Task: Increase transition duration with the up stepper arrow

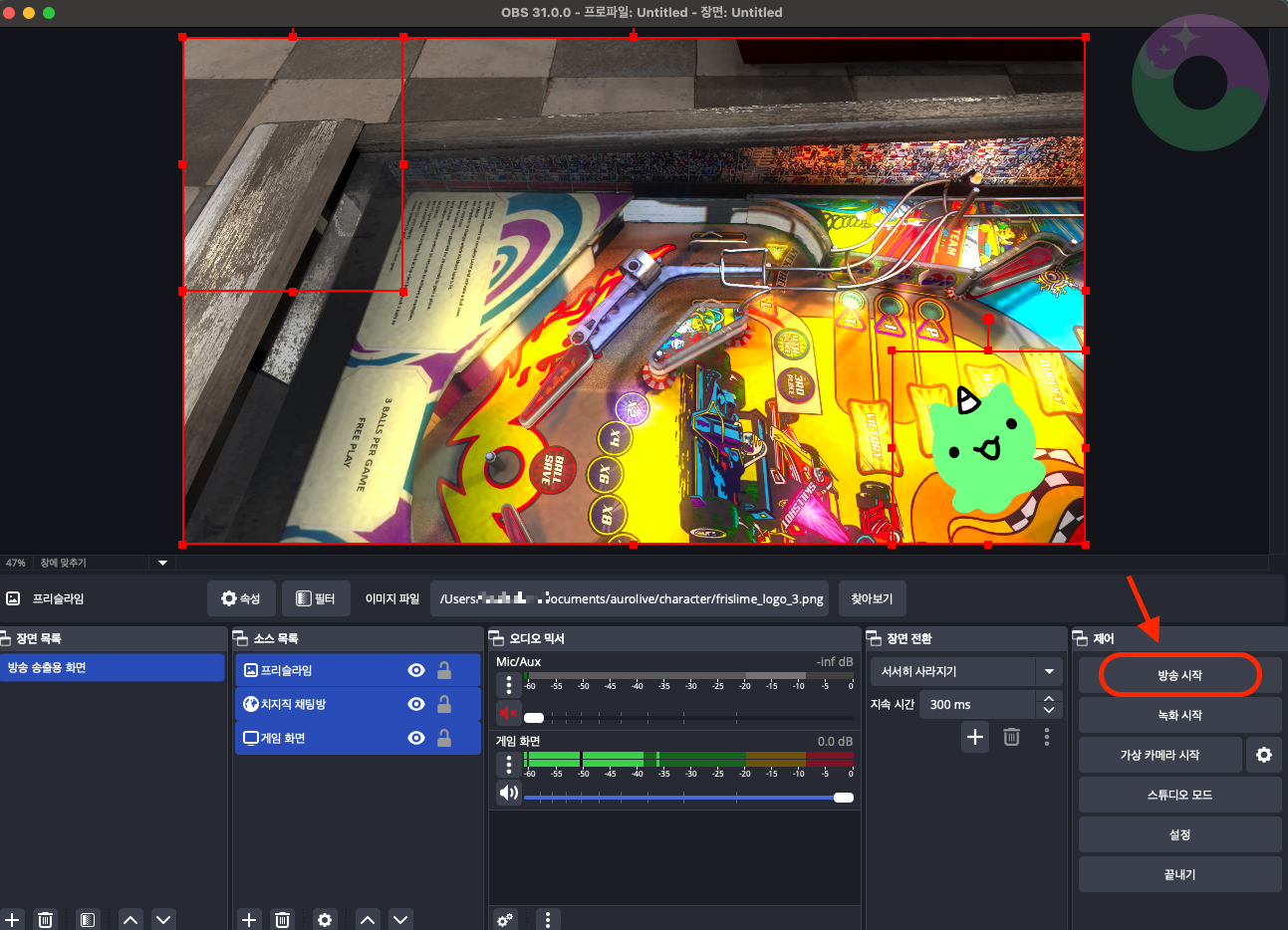Action: [1049, 699]
